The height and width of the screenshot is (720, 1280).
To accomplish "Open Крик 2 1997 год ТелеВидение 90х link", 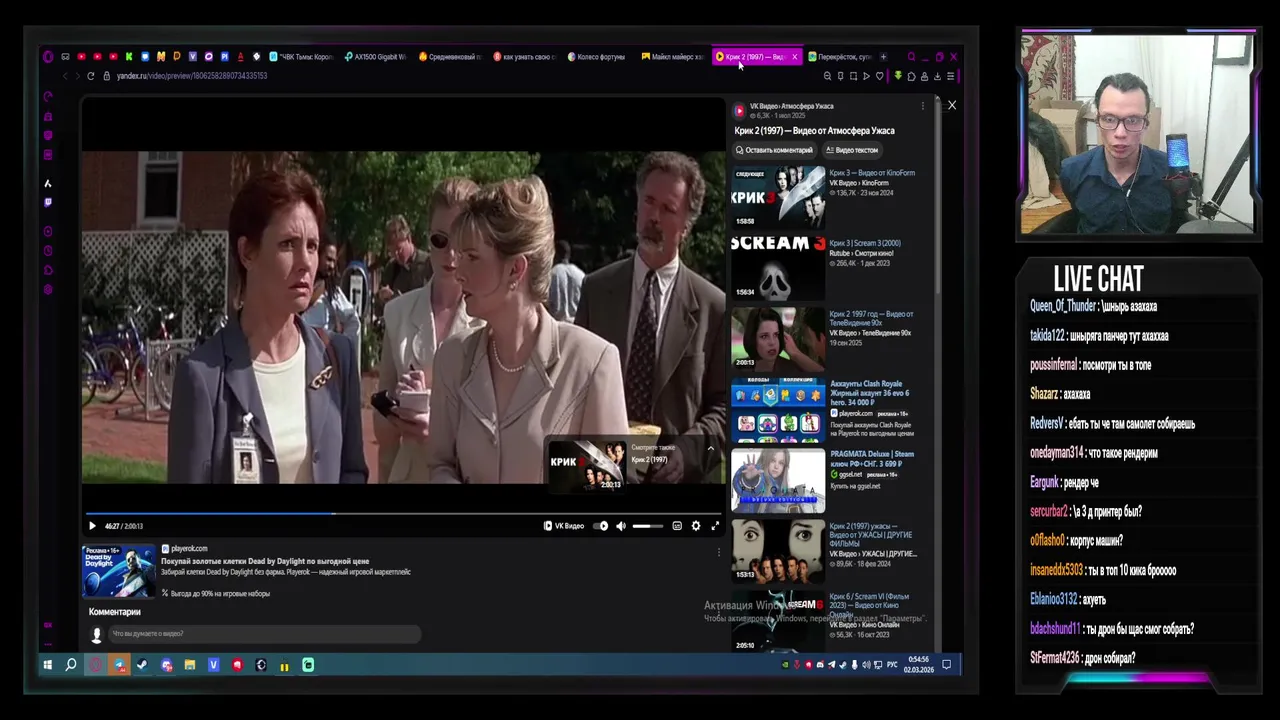I will click(x=871, y=319).
